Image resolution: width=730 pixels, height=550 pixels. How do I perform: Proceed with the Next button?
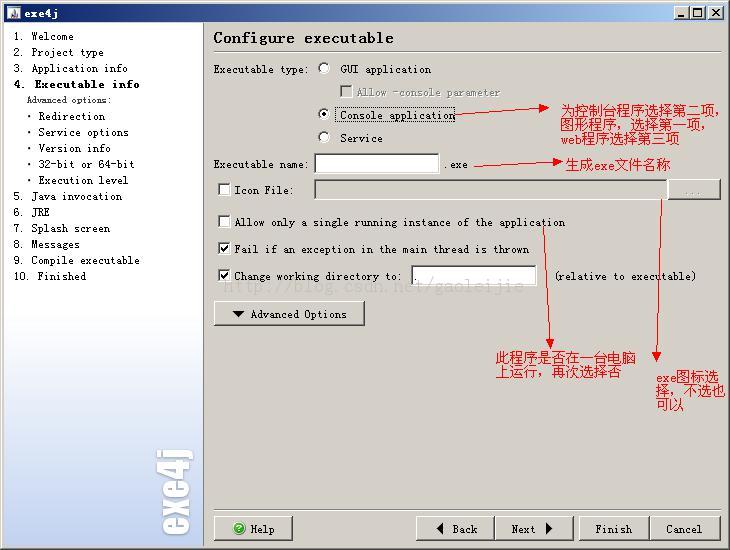[534, 529]
